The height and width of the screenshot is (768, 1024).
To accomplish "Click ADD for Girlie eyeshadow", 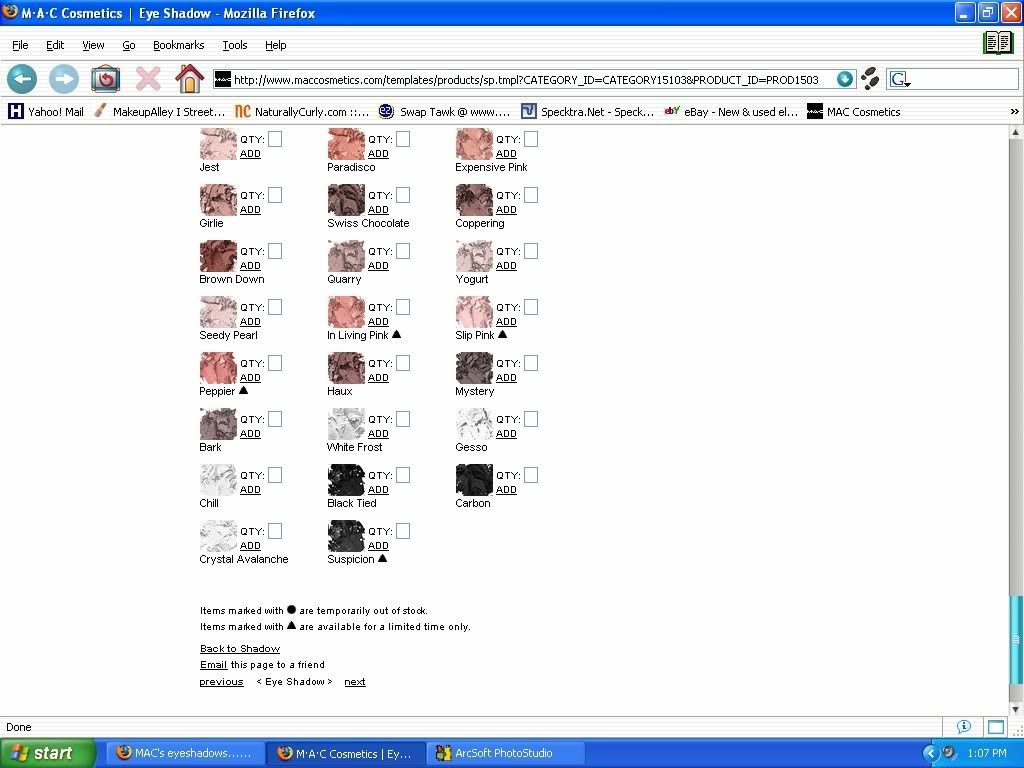I will pyautogui.click(x=250, y=210).
